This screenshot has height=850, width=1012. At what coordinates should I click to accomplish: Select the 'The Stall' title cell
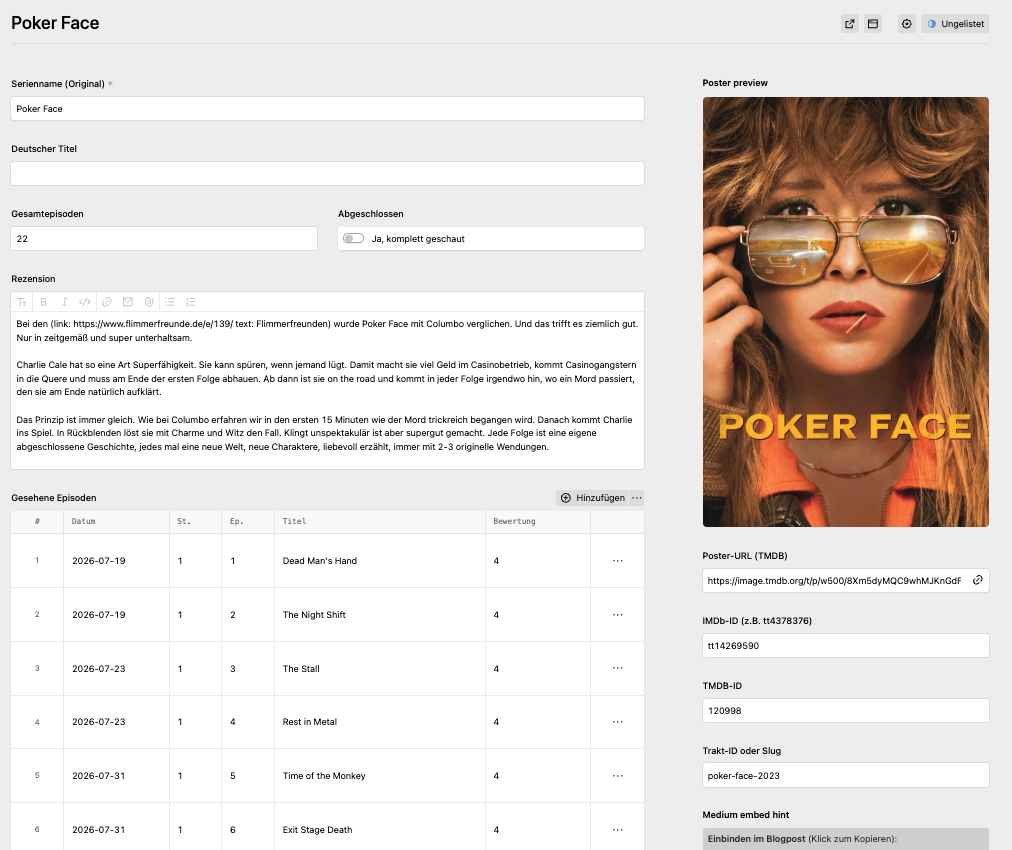380,669
